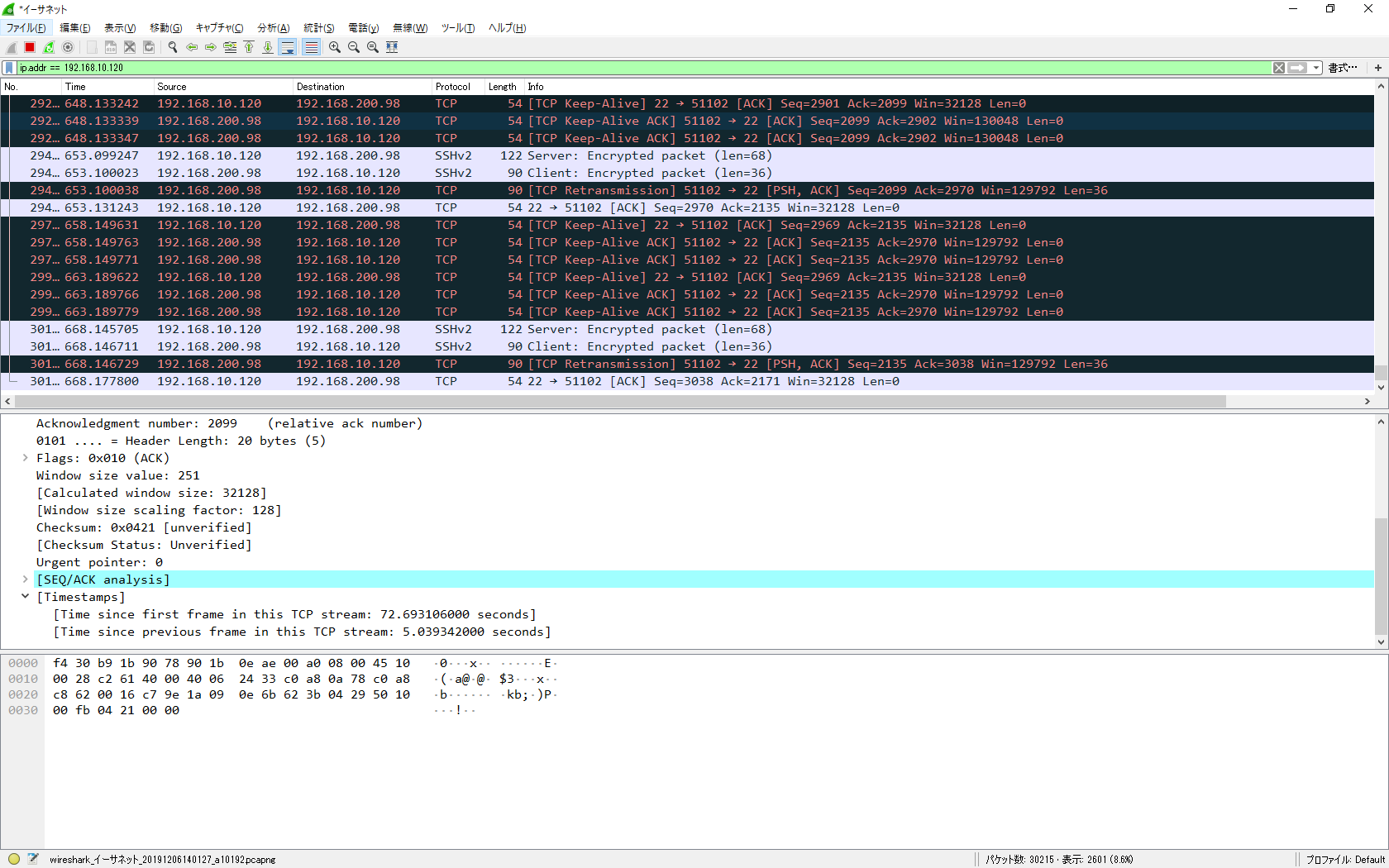Open the 編集 menu
The height and width of the screenshot is (868, 1389).
point(75,28)
